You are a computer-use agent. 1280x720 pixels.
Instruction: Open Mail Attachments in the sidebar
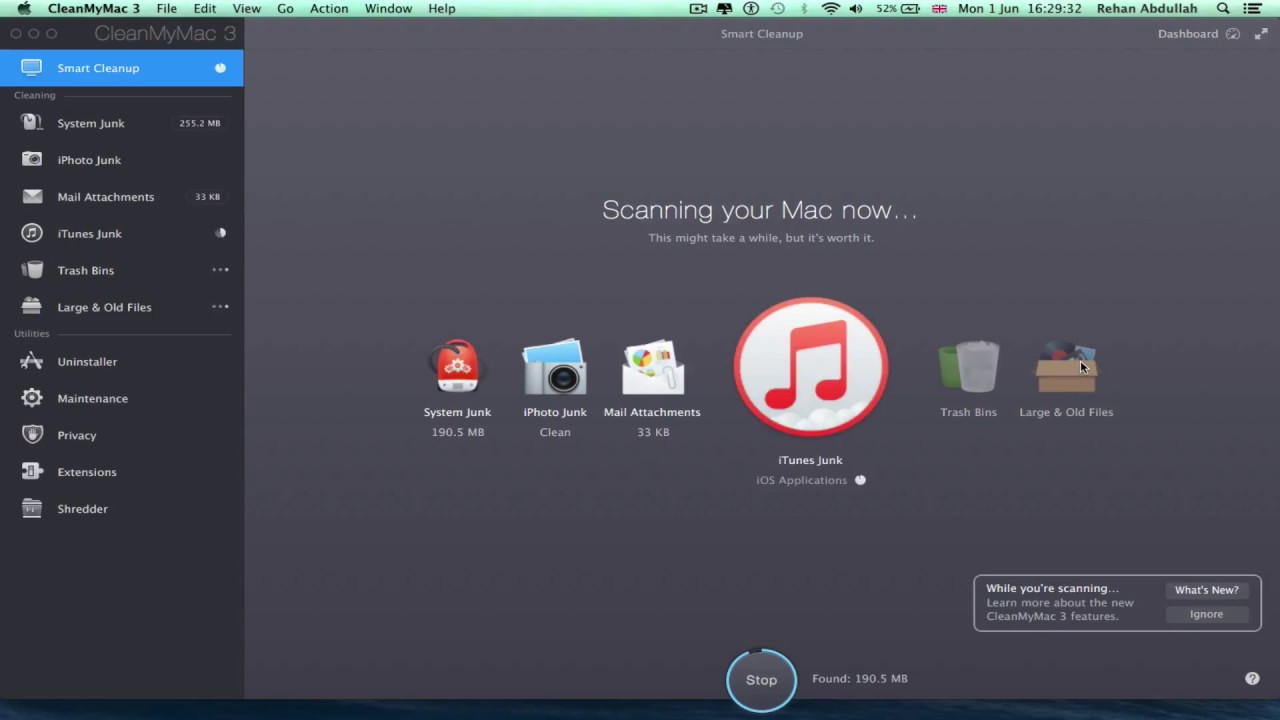point(121,197)
